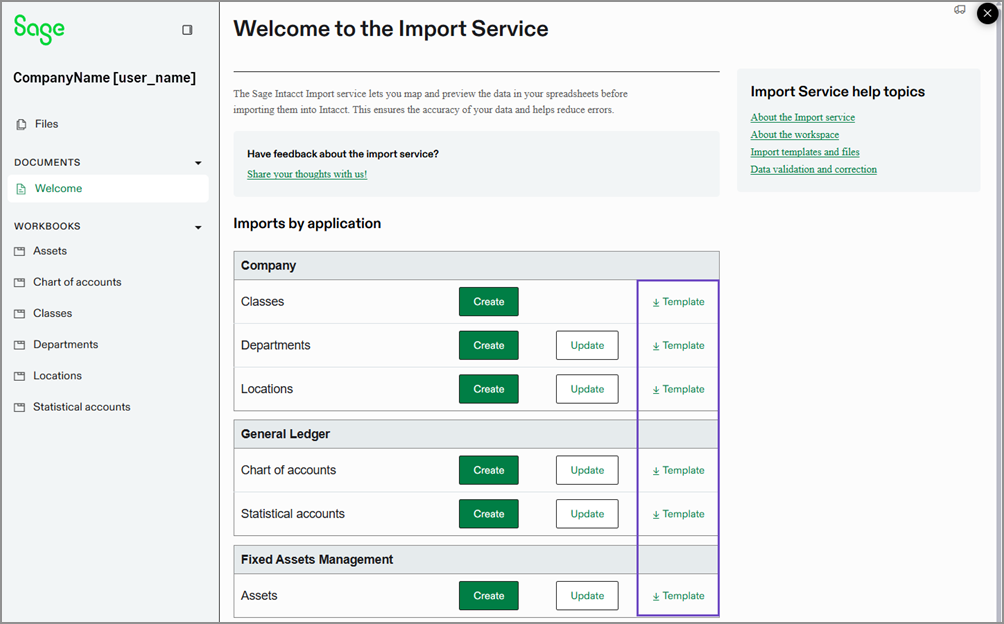Click the cart icon near top right

(x=959, y=11)
